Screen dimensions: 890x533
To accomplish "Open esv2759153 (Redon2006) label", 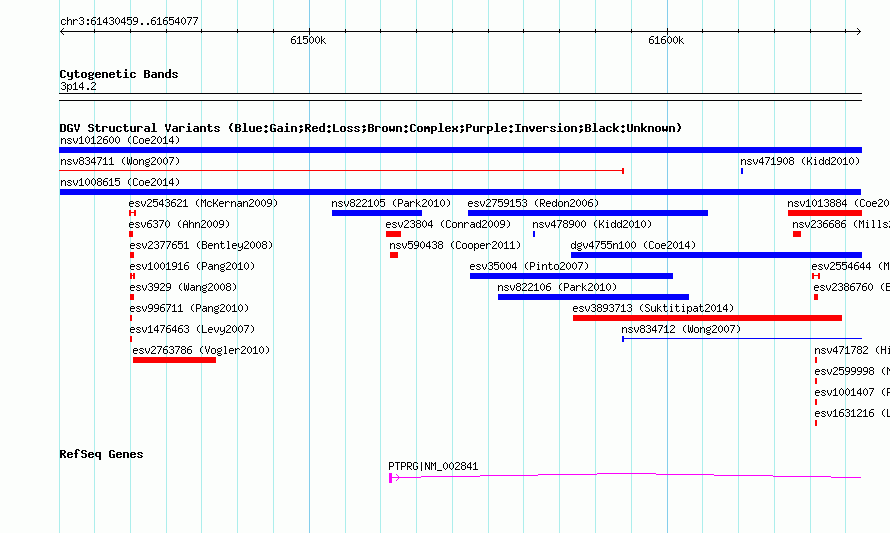I will pyautogui.click(x=533, y=203).
